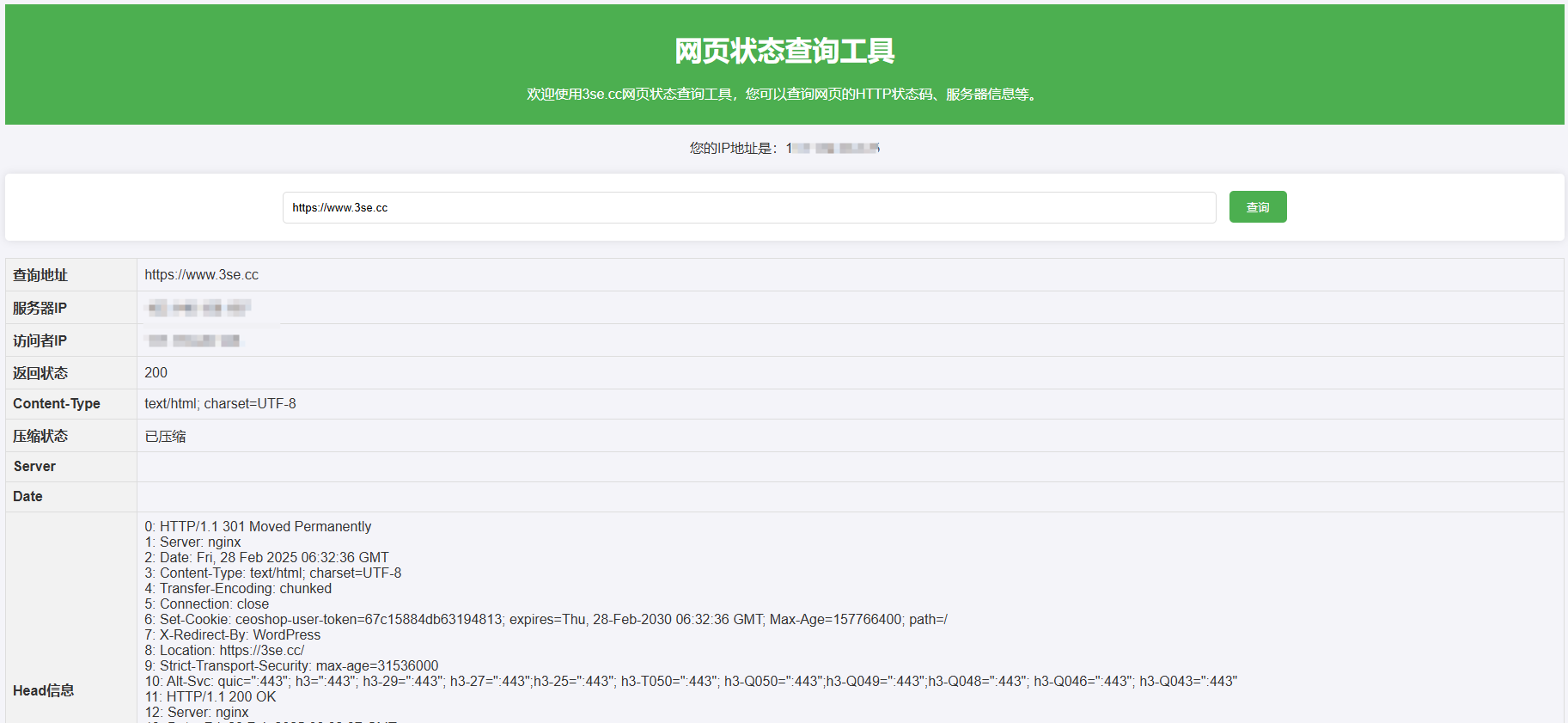Image resolution: width=1568 pixels, height=723 pixels.
Task: Click the https://www.3se.cc value in the table
Action: point(201,275)
